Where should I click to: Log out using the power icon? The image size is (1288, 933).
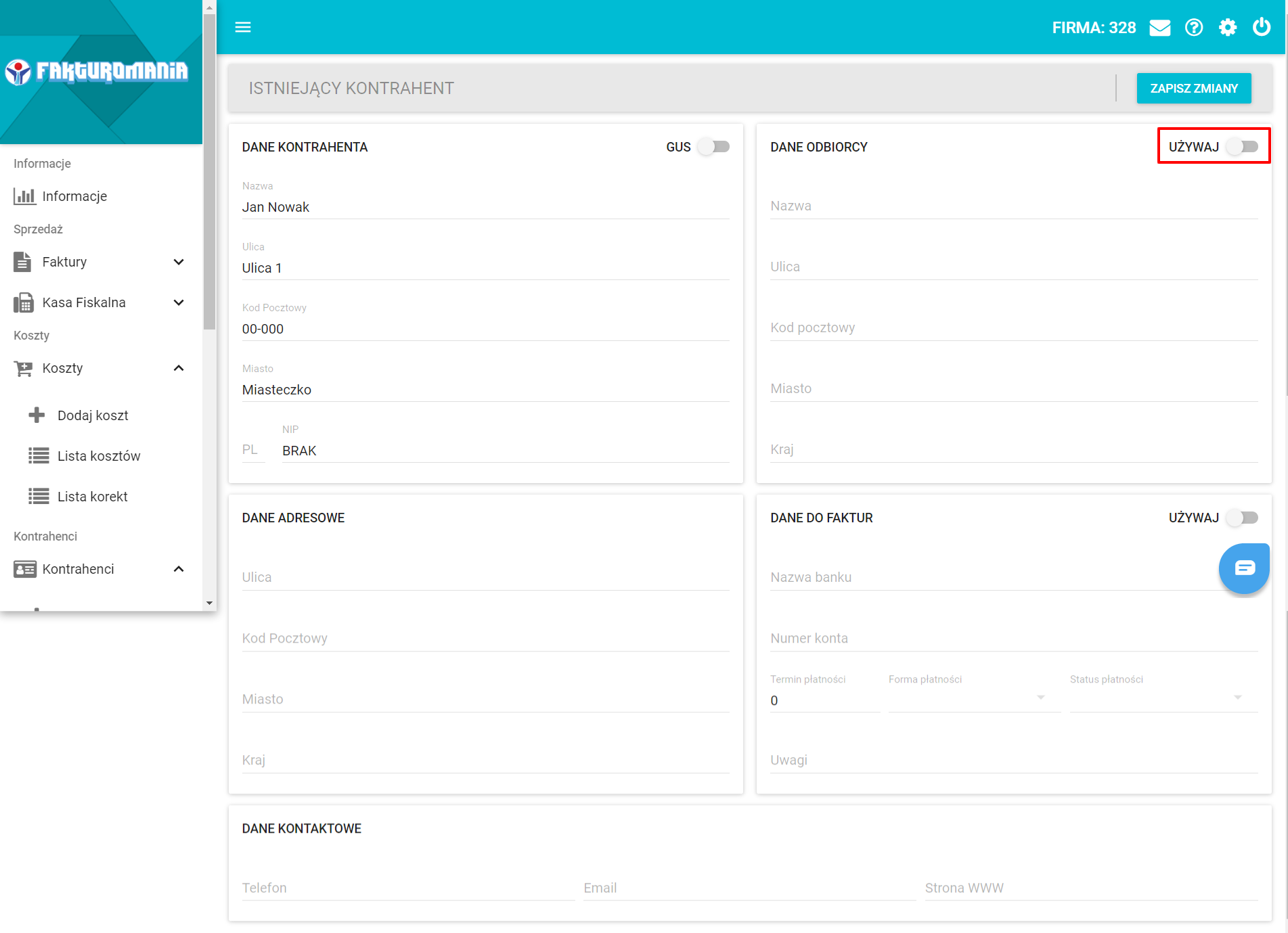pos(1262,27)
